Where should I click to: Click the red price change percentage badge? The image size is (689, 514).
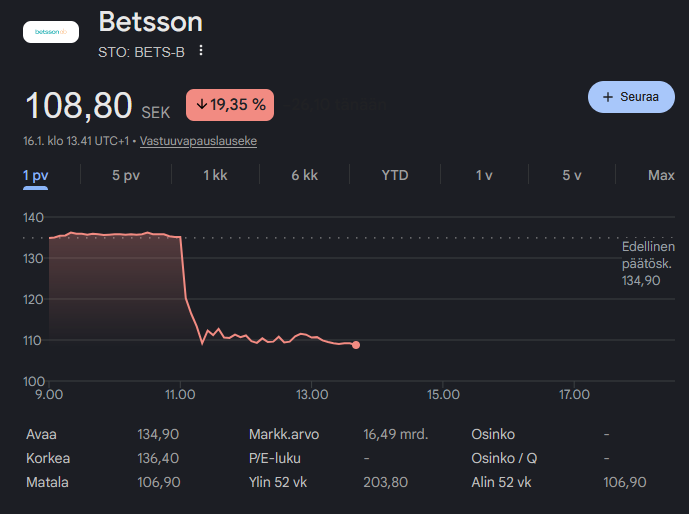click(230, 104)
